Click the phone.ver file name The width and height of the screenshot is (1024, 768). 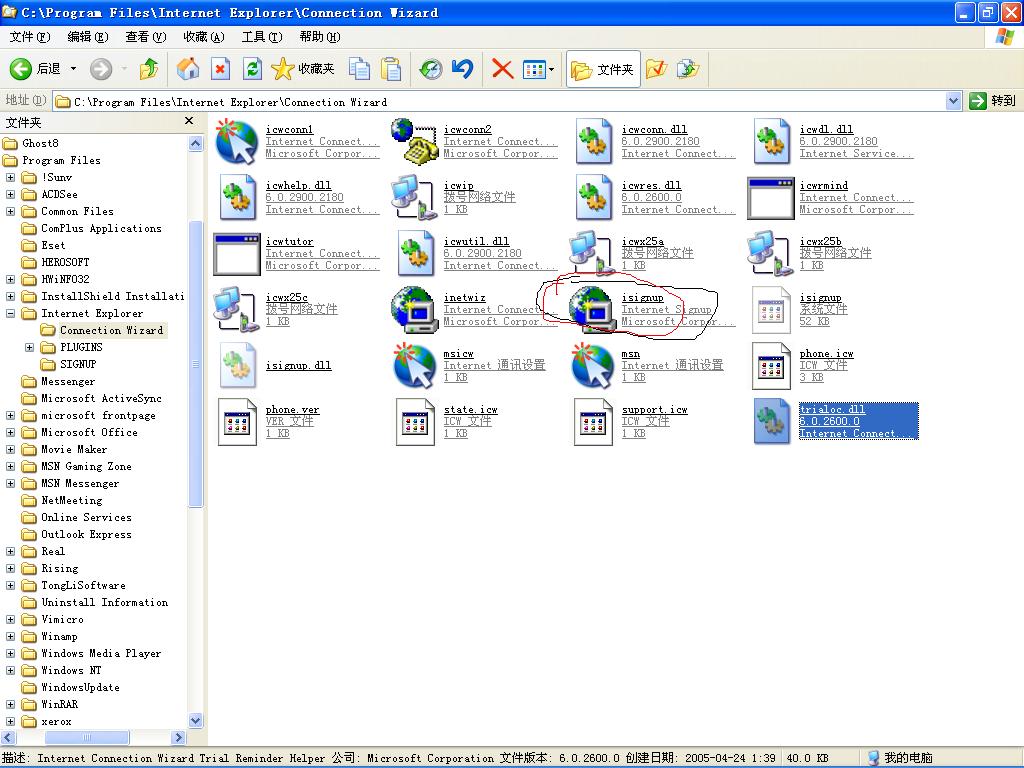point(292,409)
